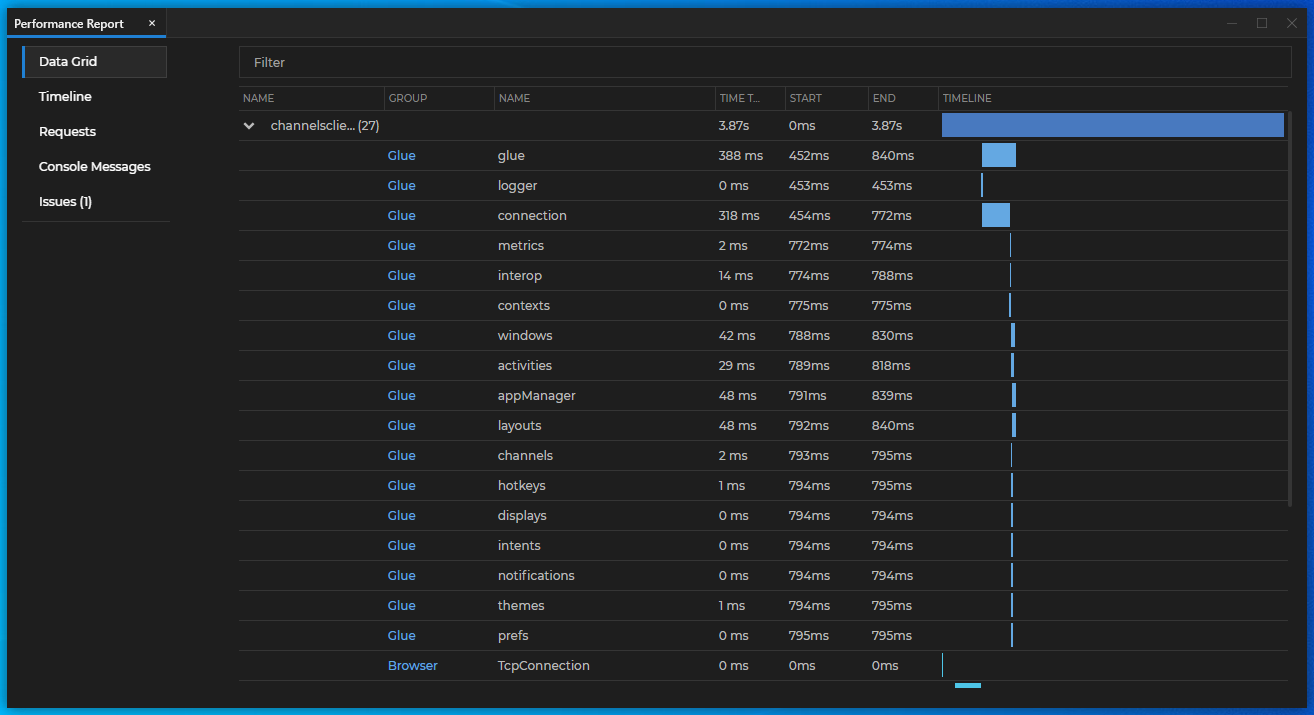Collapse the channelsclie... (27) row
Viewport: 1314px width, 715px height.
click(248, 125)
